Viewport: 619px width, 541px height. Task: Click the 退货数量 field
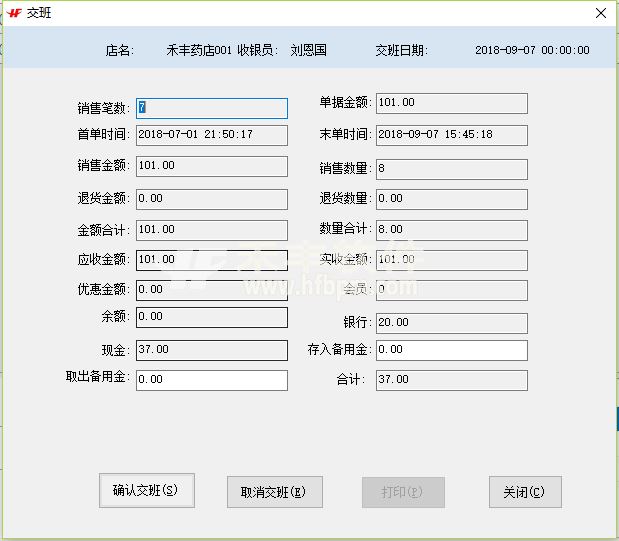451,199
